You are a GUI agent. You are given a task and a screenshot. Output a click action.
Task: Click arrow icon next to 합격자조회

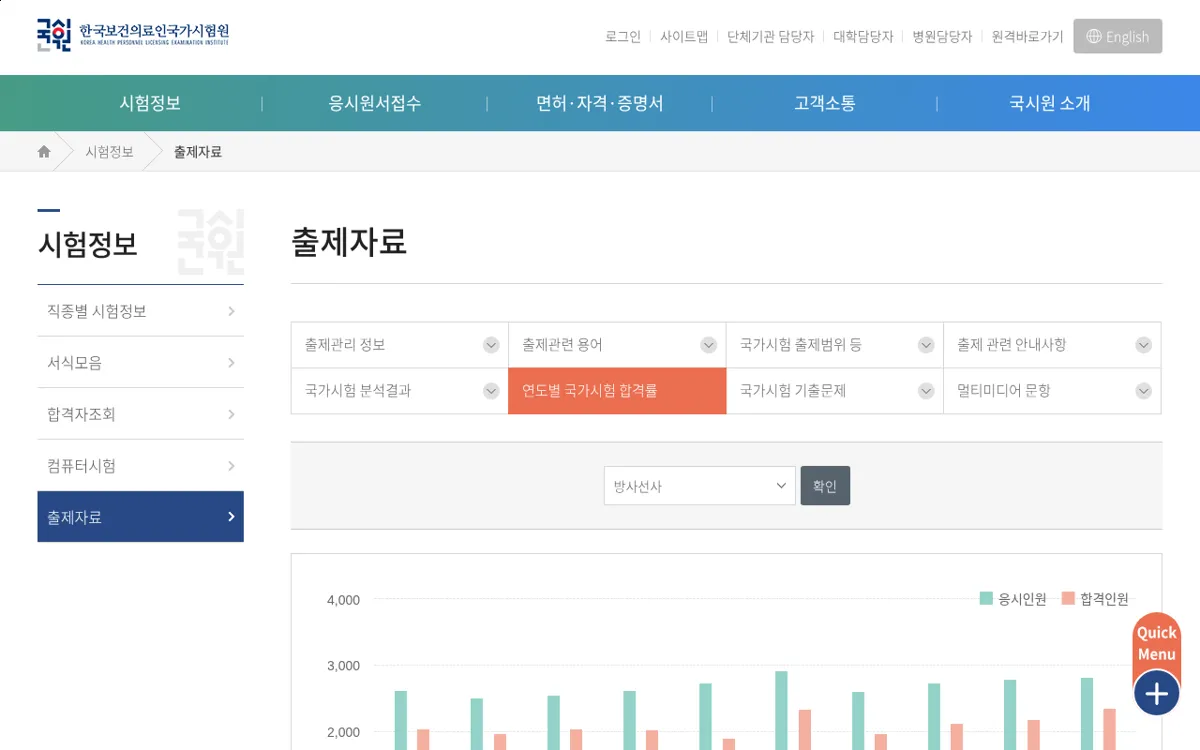pos(231,414)
